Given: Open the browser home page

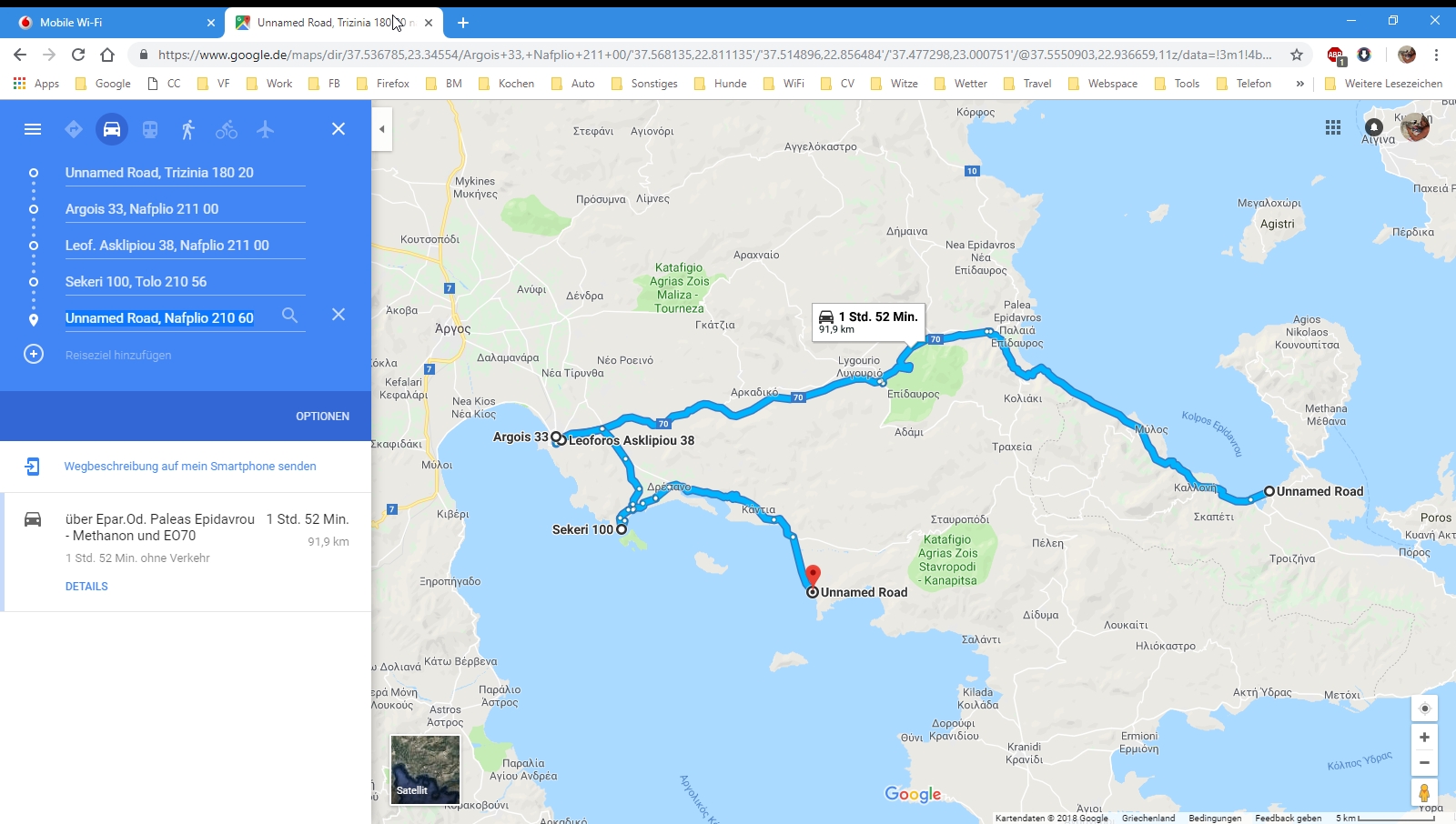Looking at the screenshot, I should pyautogui.click(x=107, y=55).
